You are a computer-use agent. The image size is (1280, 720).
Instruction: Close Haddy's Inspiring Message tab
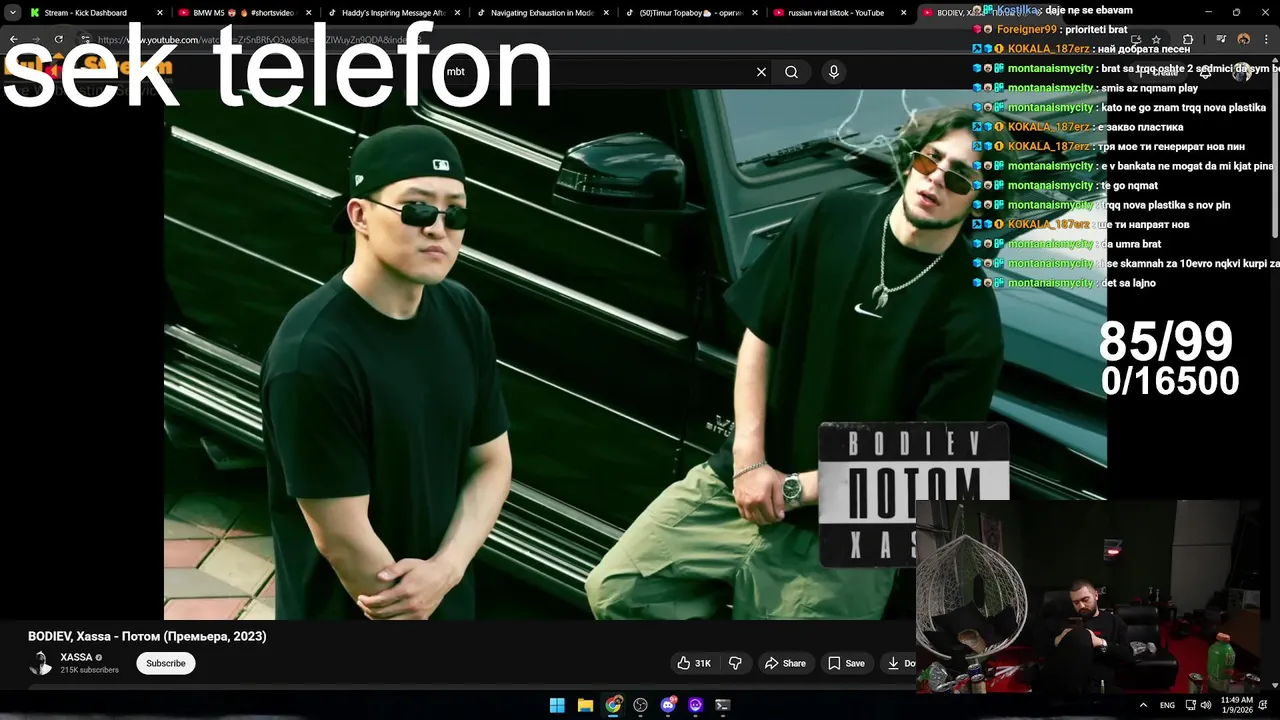pyautogui.click(x=457, y=13)
